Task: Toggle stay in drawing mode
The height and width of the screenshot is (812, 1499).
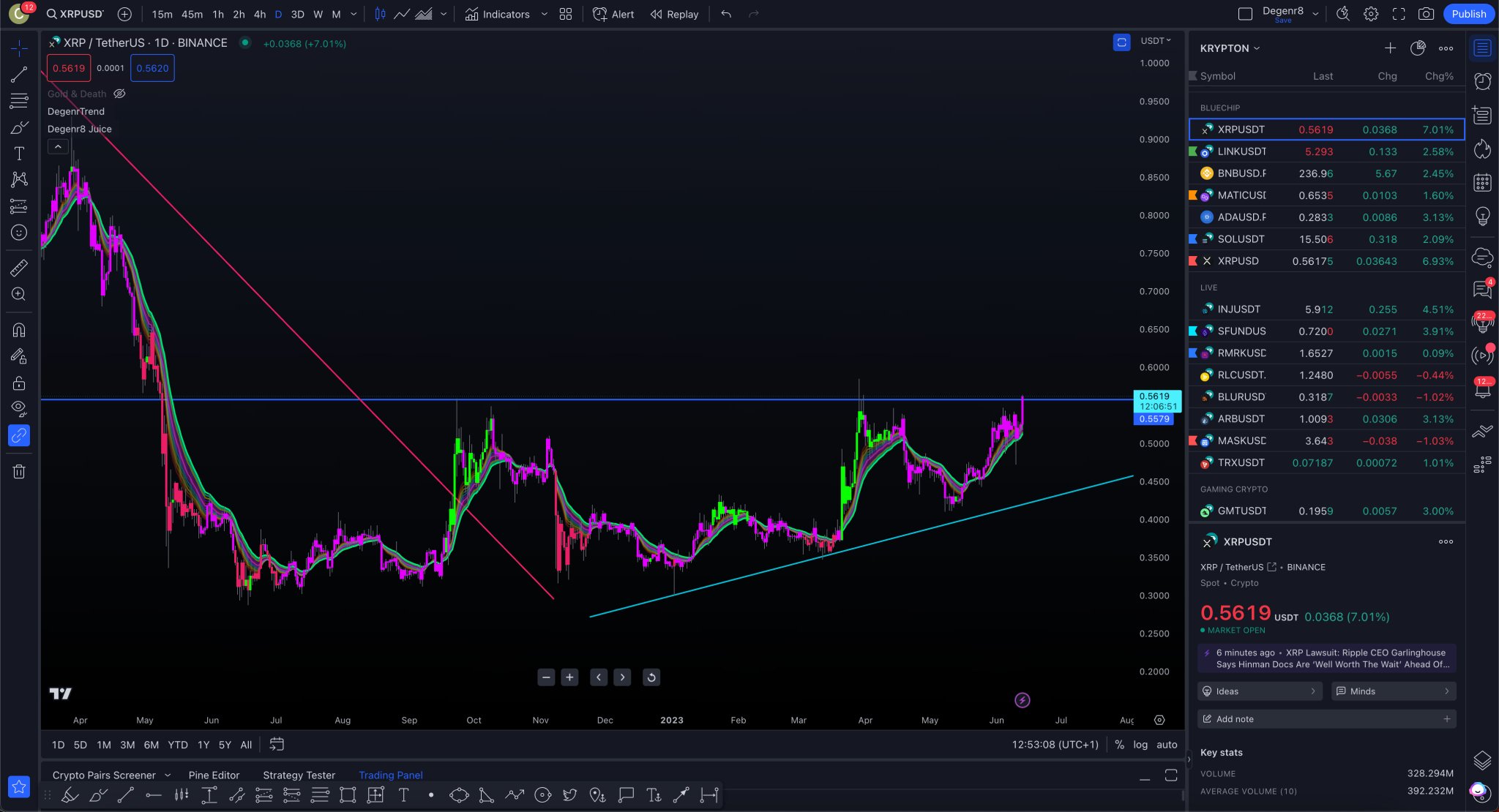Action: pos(19,356)
